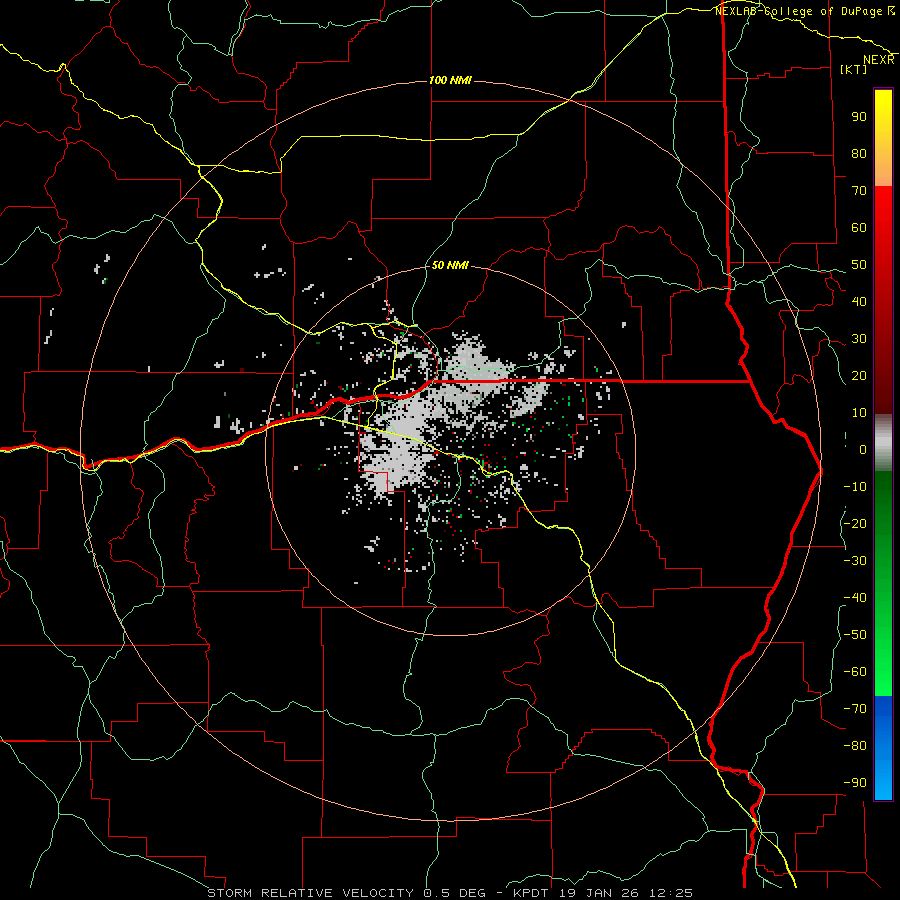The image size is (900, 900).
Task: Pick the gray zero-velocity color bar segment
Action: [883, 443]
